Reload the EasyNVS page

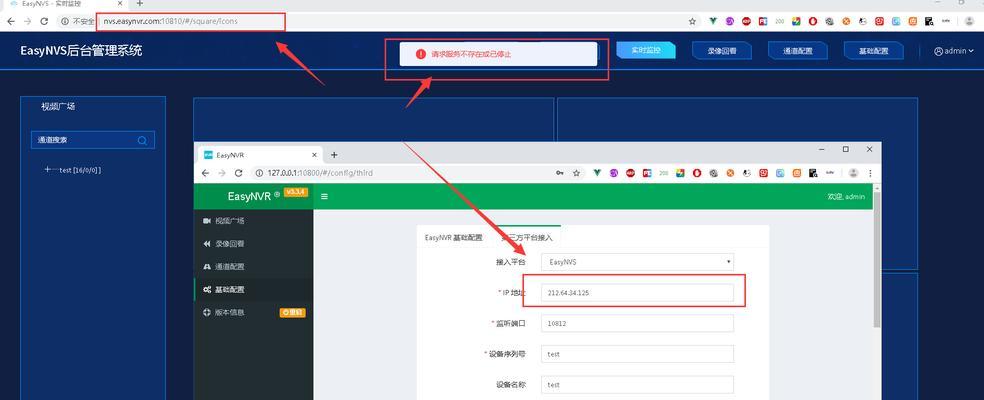click(x=44, y=21)
